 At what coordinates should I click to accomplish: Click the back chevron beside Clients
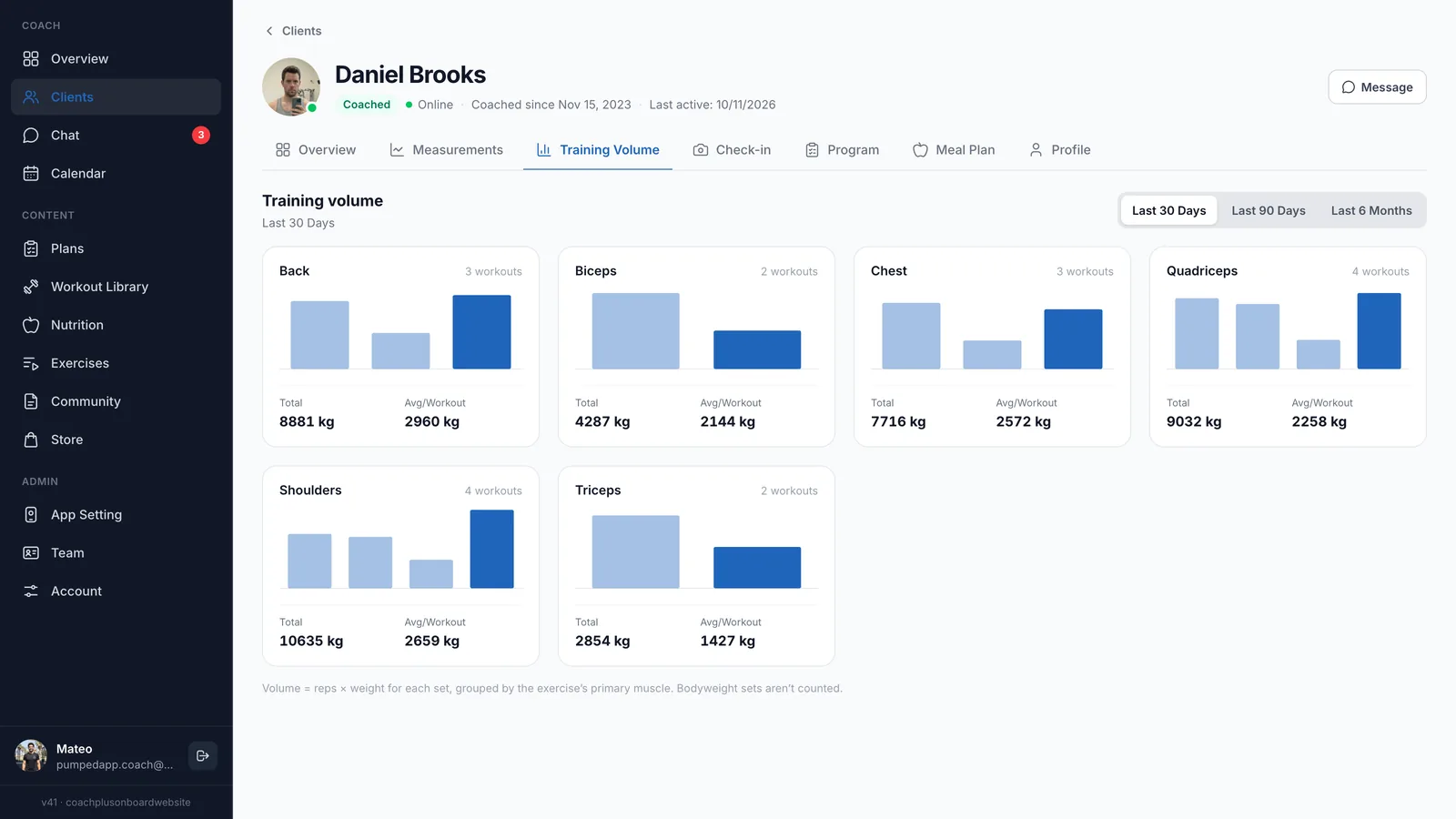pyautogui.click(x=269, y=31)
